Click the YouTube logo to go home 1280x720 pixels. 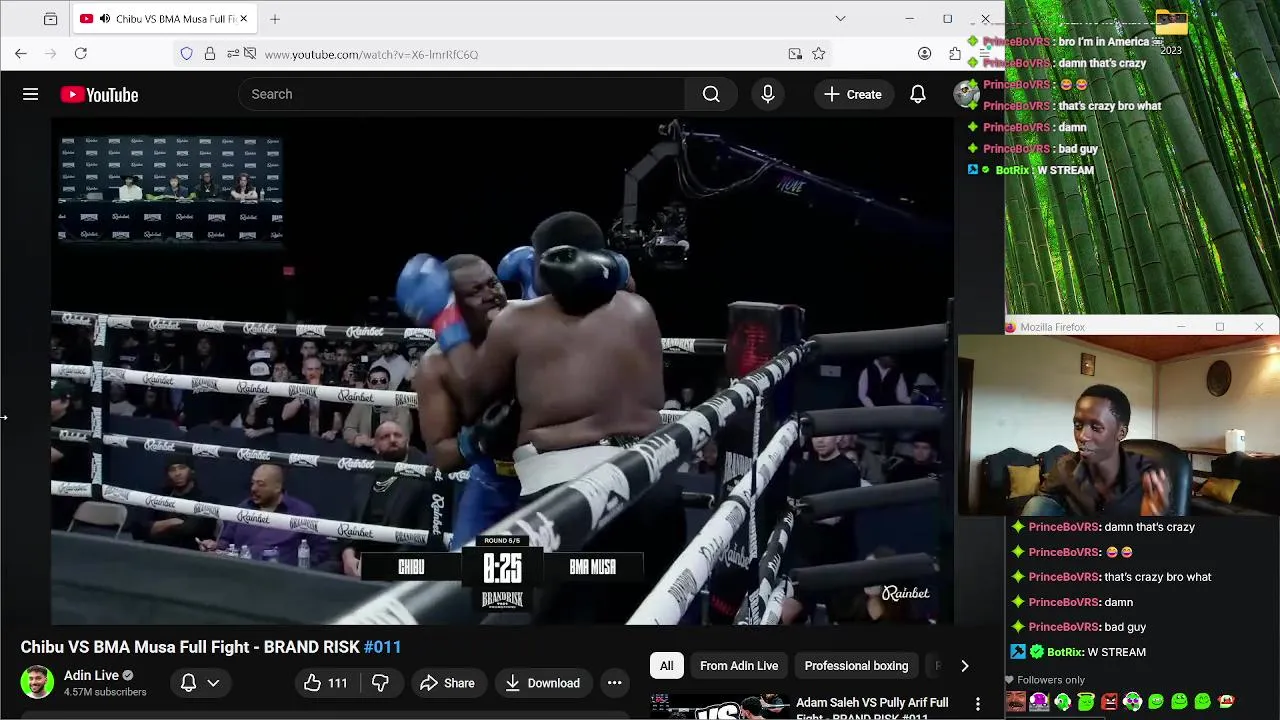[x=99, y=95]
